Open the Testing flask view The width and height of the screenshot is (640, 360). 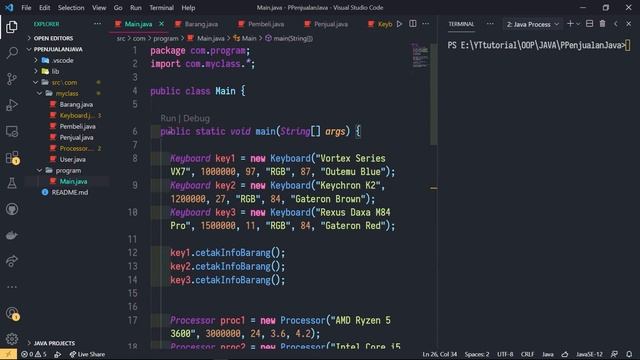pyautogui.click(x=12, y=183)
